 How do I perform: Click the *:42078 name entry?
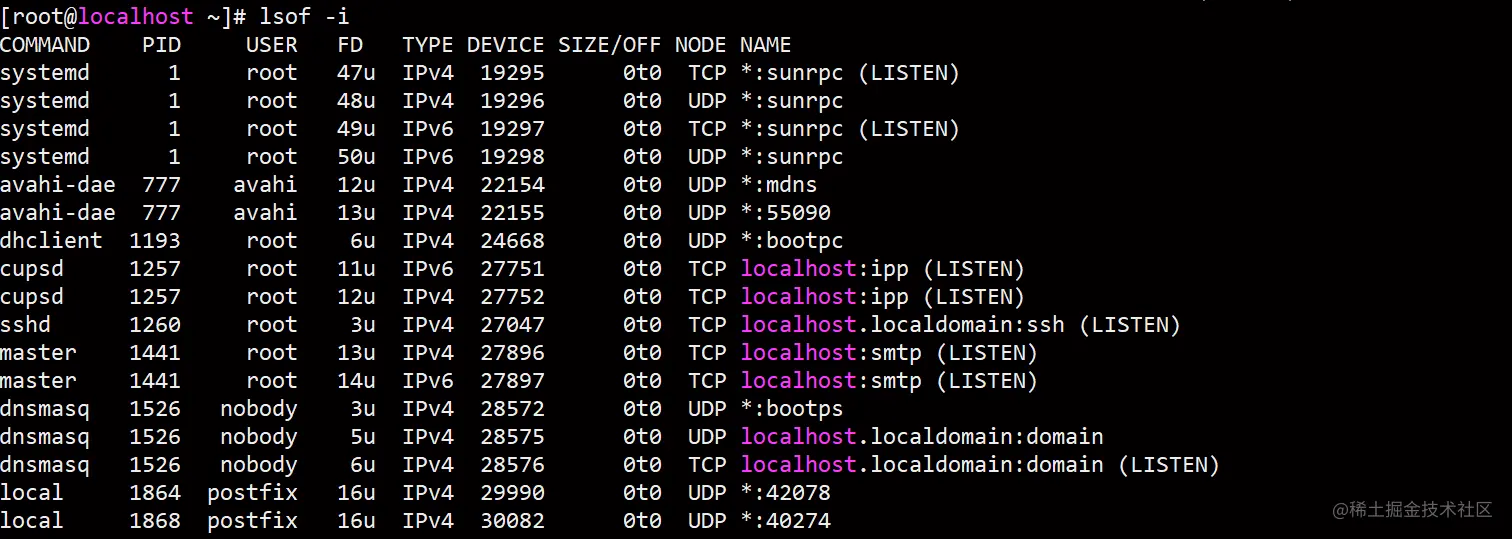click(x=786, y=493)
